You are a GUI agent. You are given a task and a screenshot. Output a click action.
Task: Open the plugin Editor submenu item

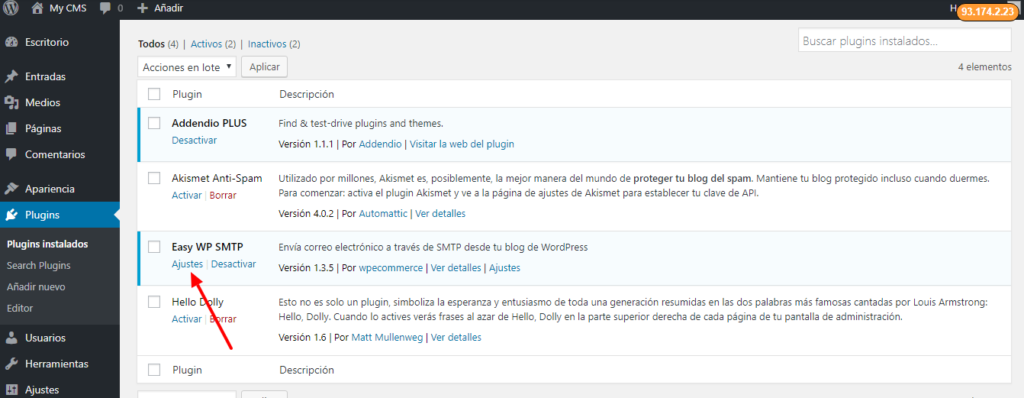coord(20,308)
